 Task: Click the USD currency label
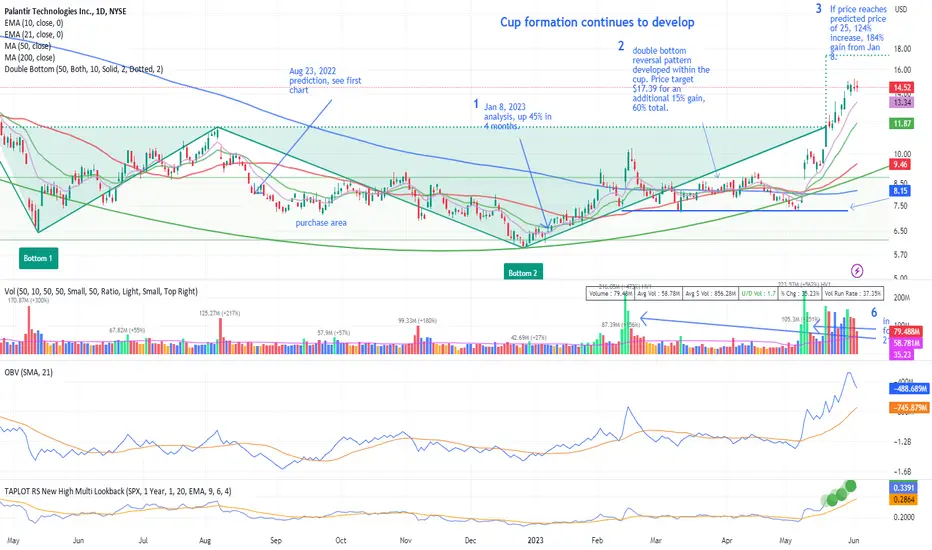[901, 10]
